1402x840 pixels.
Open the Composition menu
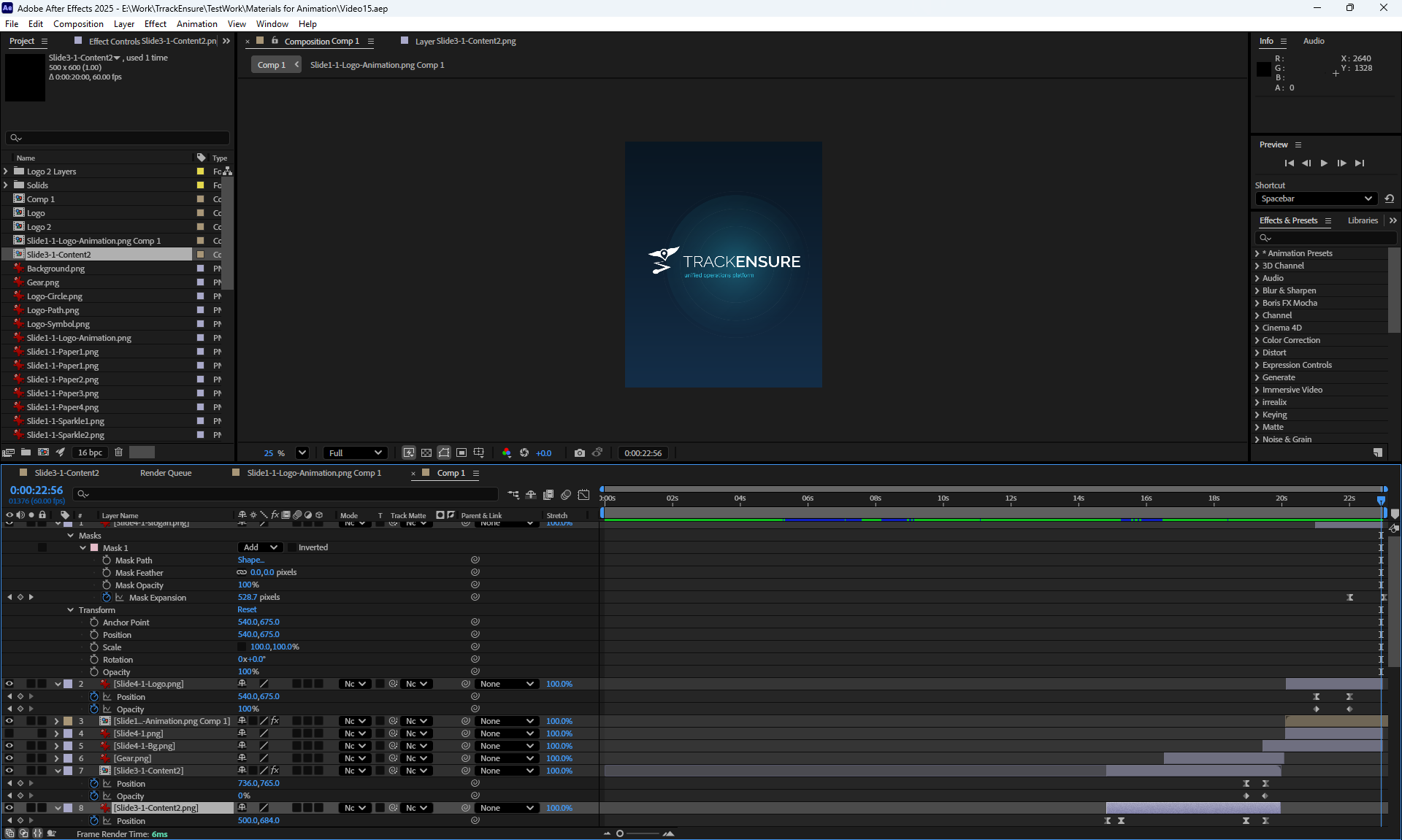[78, 24]
